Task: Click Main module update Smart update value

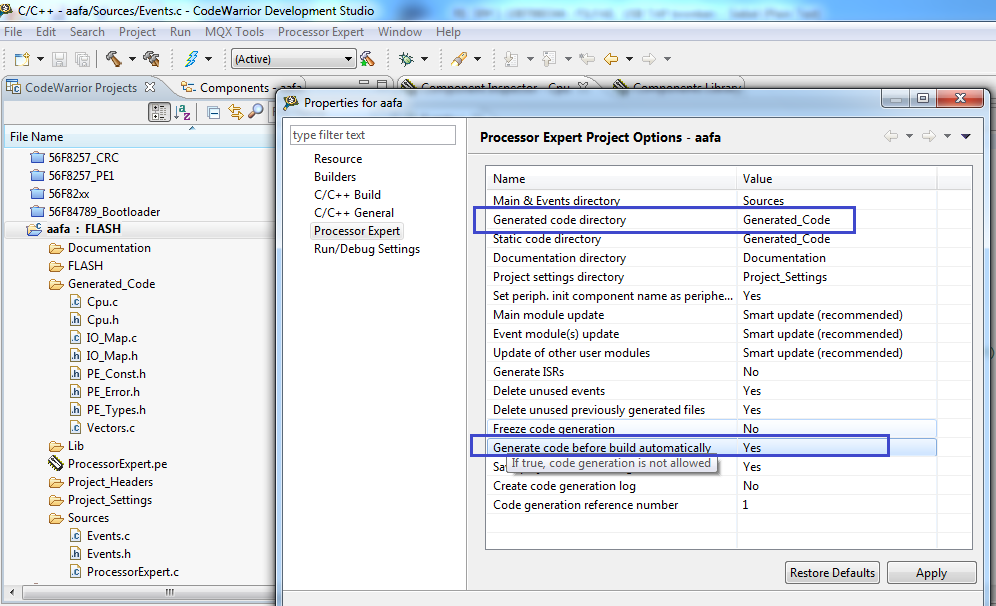Action: point(823,314)
